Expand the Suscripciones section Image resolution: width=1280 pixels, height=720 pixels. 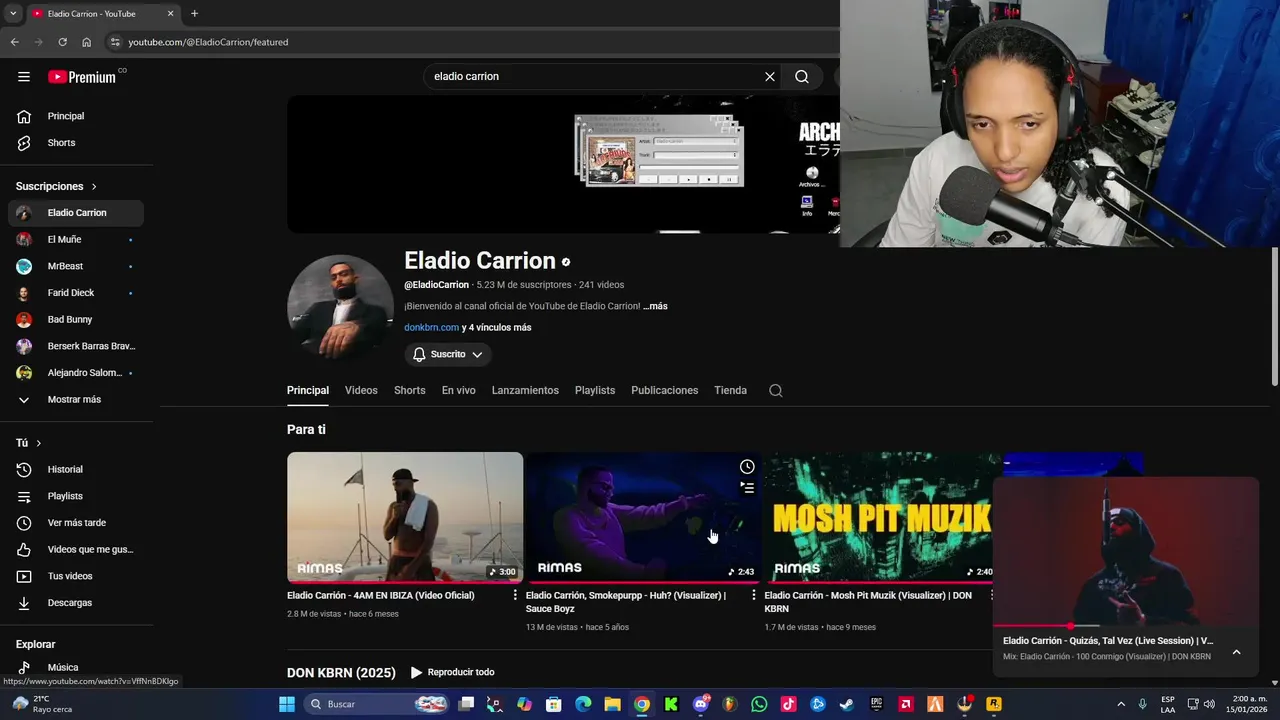57,186
